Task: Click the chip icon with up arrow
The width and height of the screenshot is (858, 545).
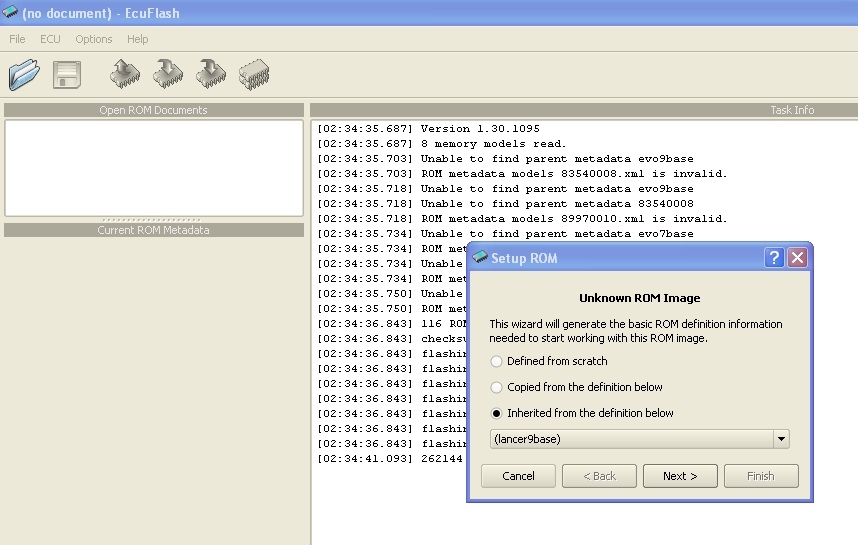Action: [x=125, y=74]
